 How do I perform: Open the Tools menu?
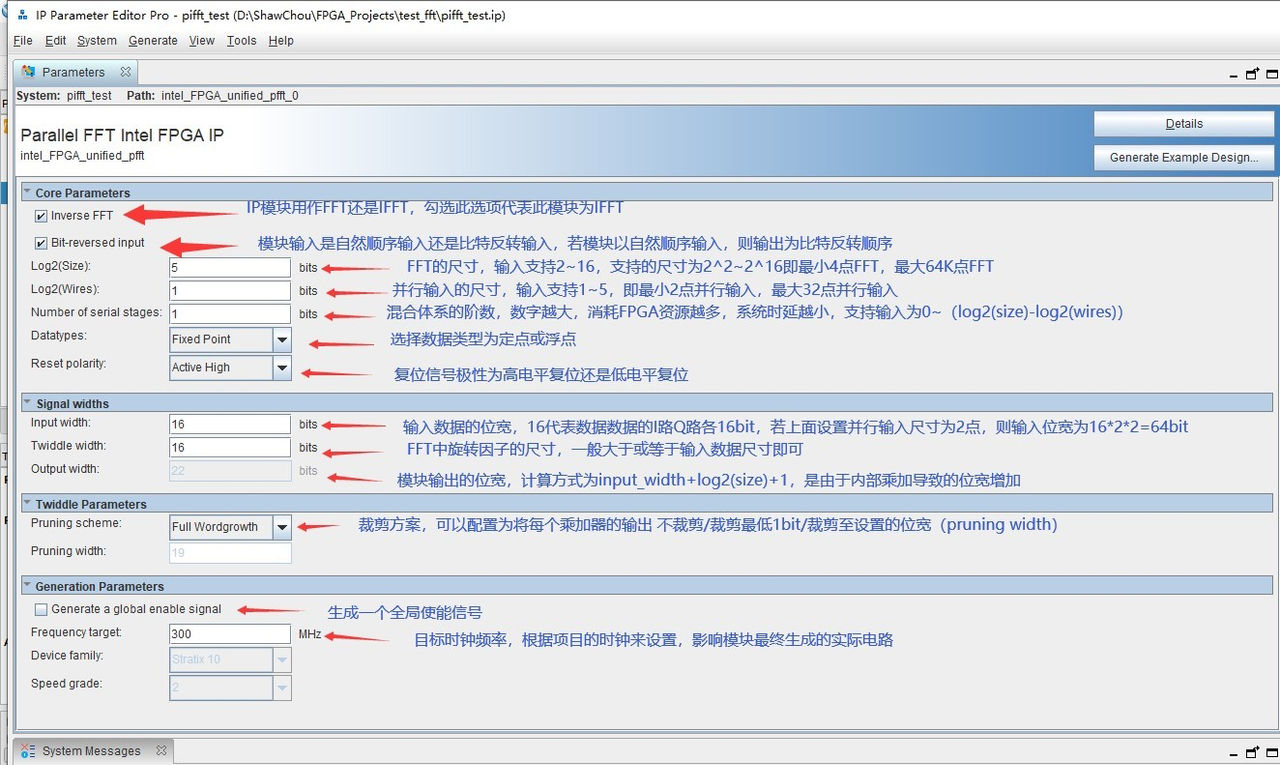[x=241, y=41]
